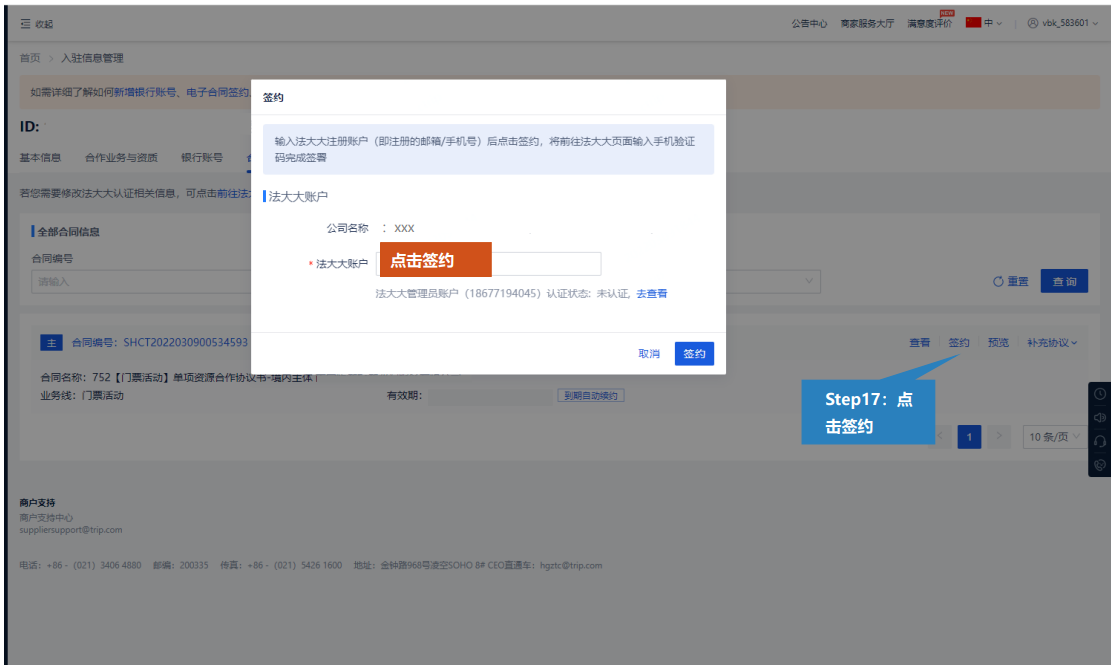The image size is (1111, 668).
Task: Click the user avatar icon in header
Action: point(1031,24)
